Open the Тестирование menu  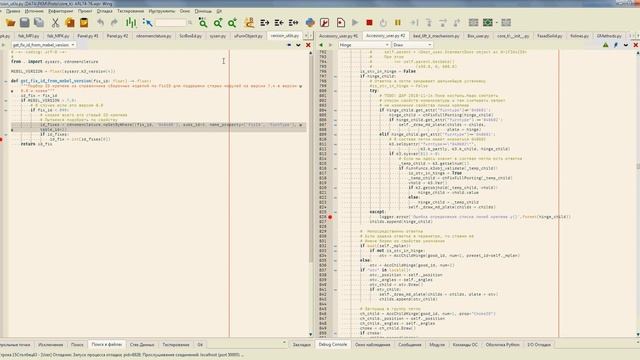point(131,11)
